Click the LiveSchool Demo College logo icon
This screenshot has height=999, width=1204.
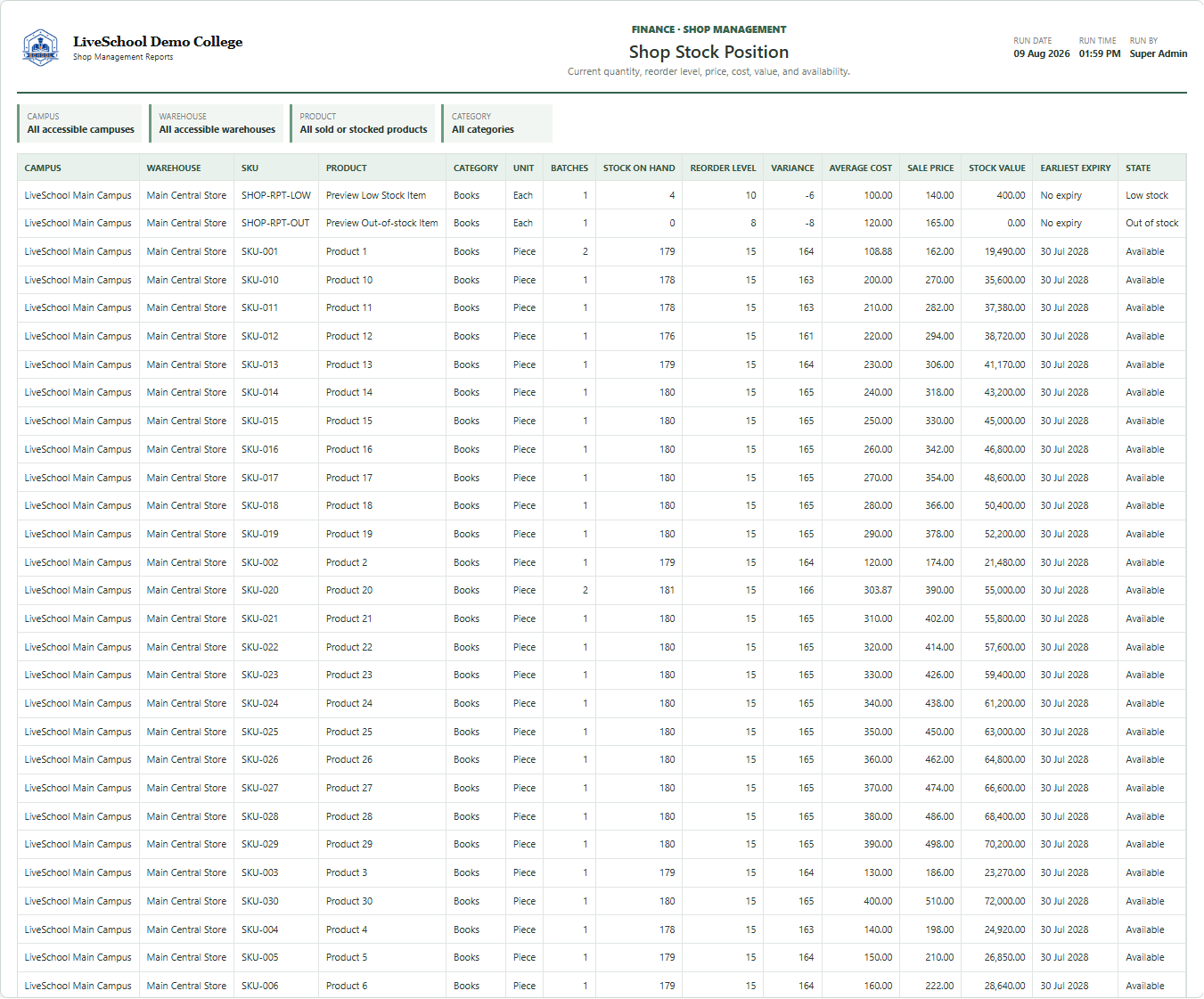(x=41, y=47)
